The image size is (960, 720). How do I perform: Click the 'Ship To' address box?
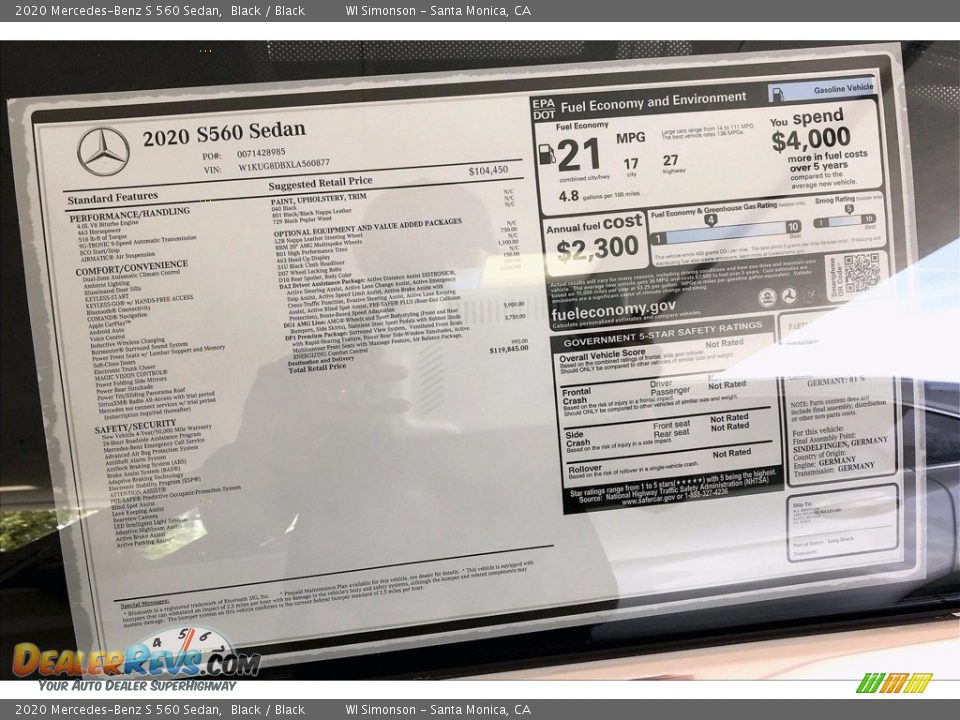(842, 522)
